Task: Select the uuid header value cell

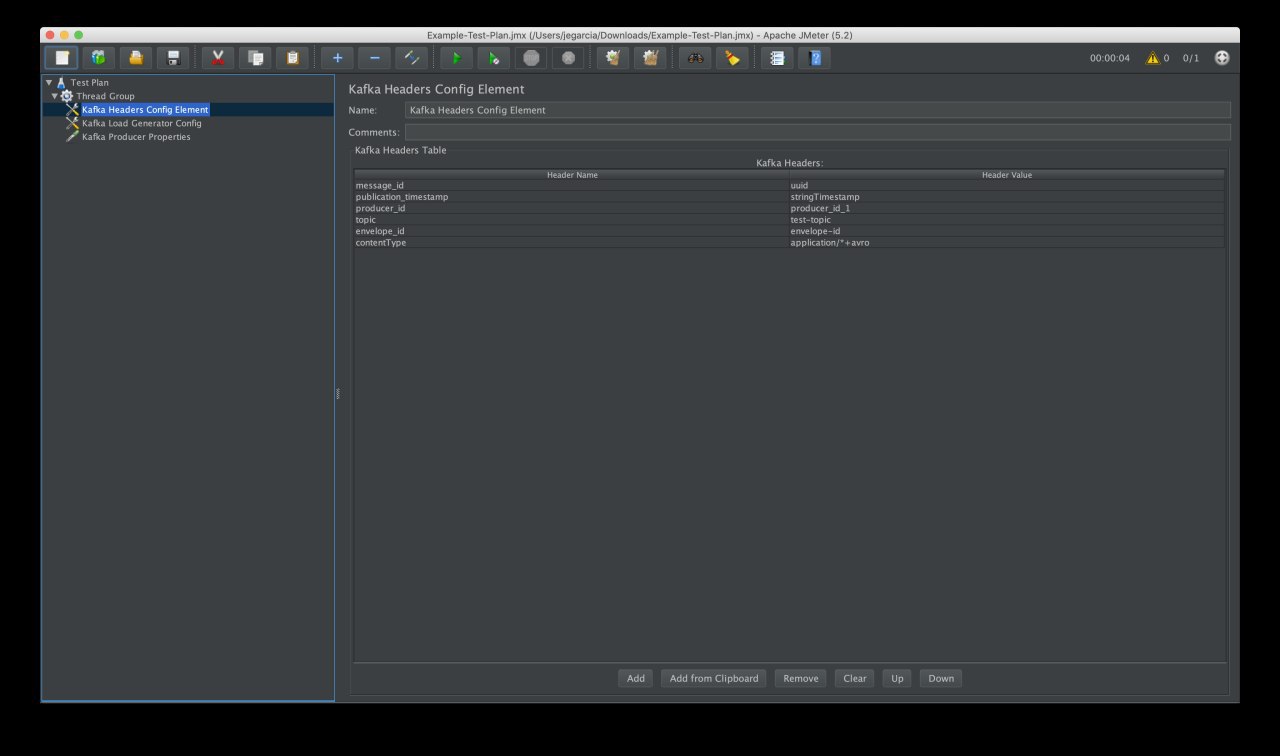Action: pos(1007,185)
